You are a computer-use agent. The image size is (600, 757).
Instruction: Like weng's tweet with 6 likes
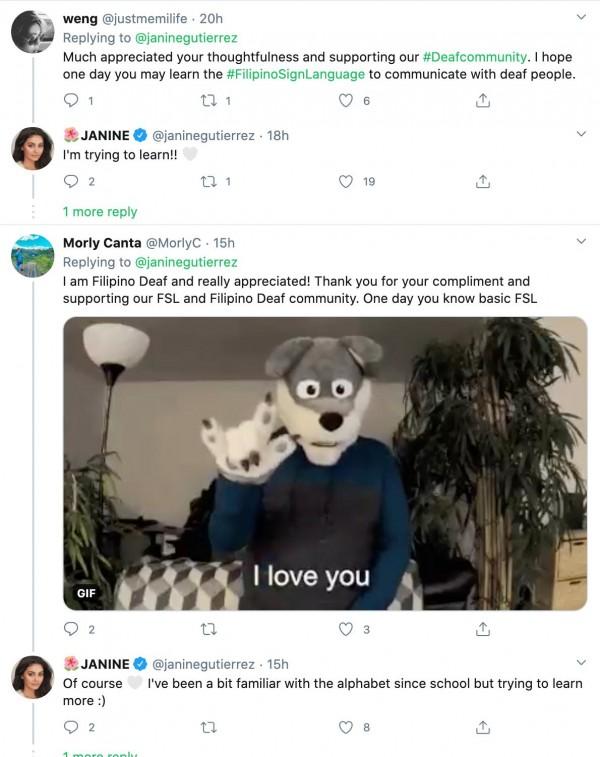[x=346, y=100]
